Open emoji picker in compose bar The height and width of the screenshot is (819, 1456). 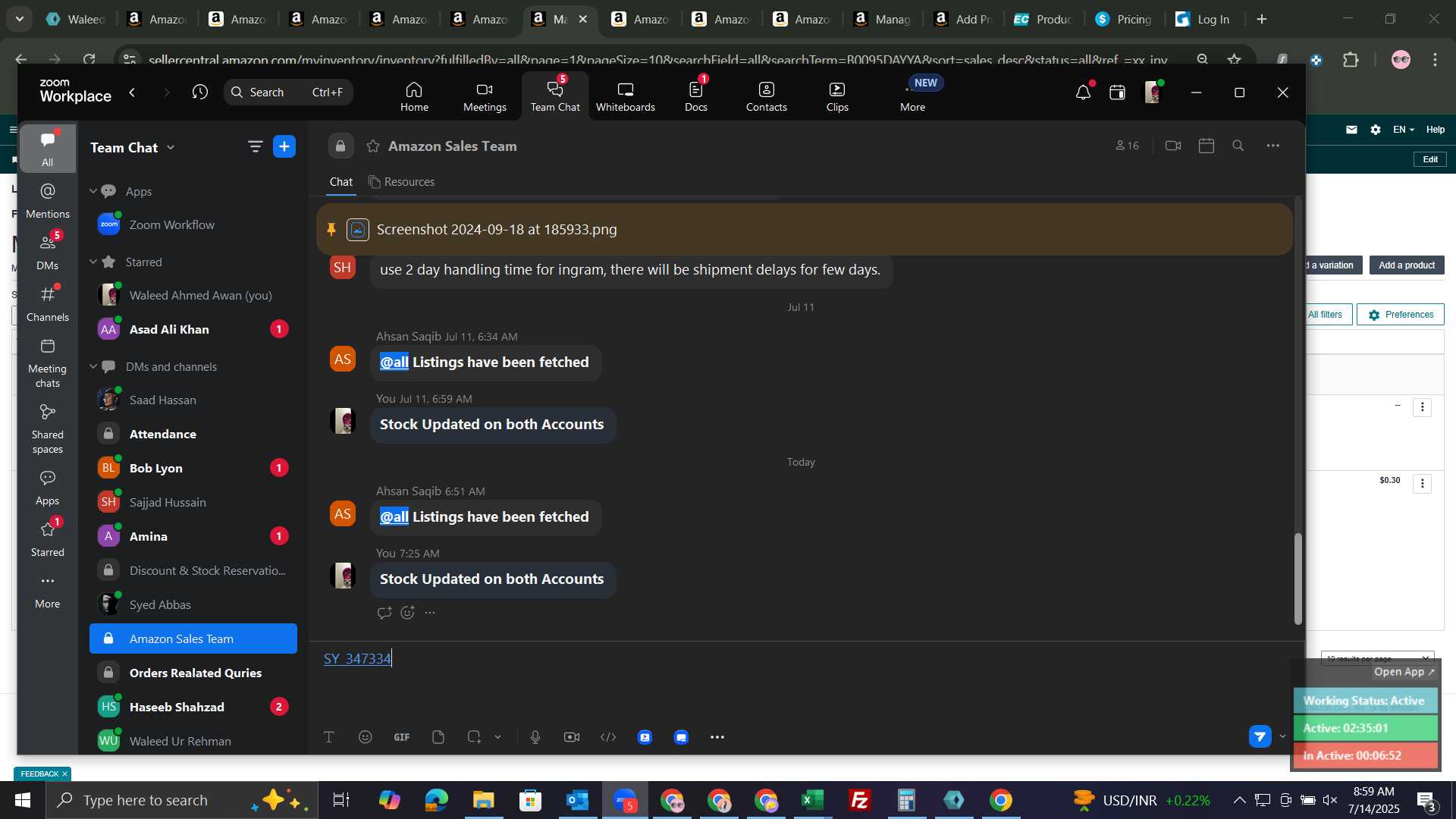(366, 737)
